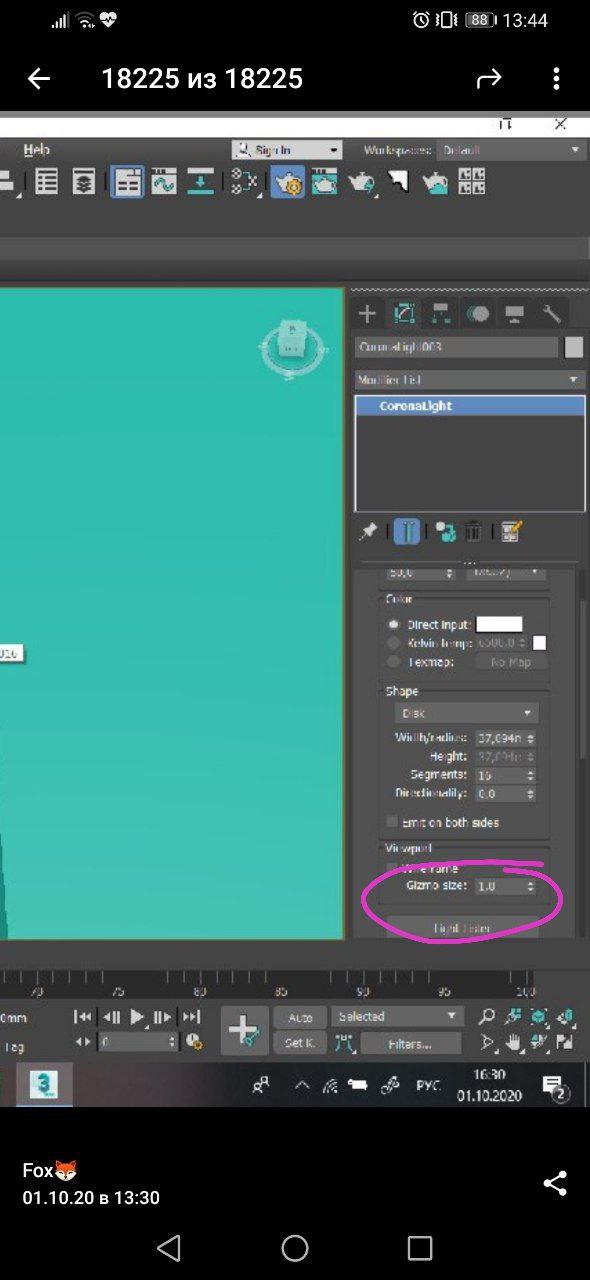Adjust the Directionality spinner
Image resolution: width=590 pixels, height=1280 pixels.
click(530, 793)
